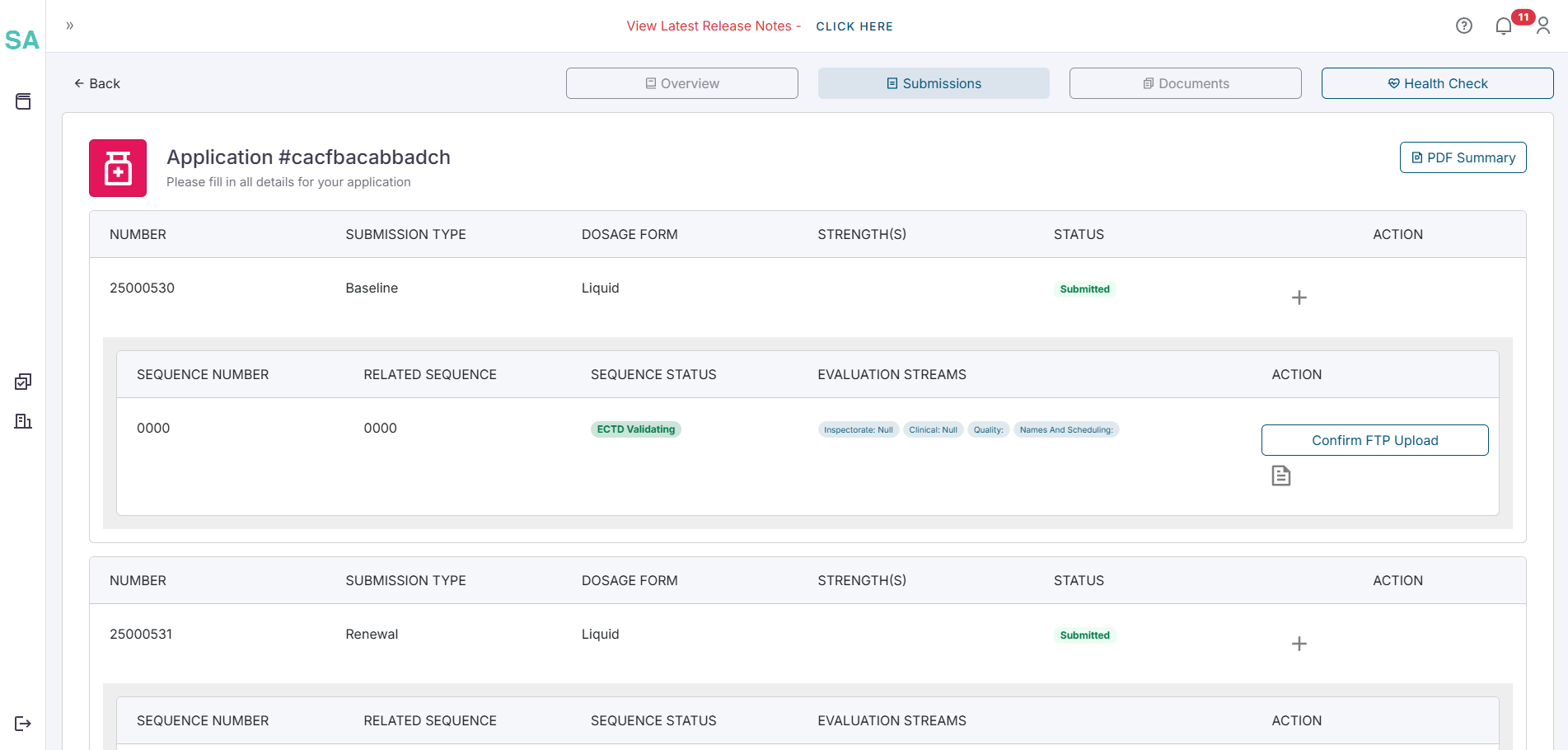The image size is (1568, 750).
Task: Open the archive box sidebar icon
Action: click(23, 101)
